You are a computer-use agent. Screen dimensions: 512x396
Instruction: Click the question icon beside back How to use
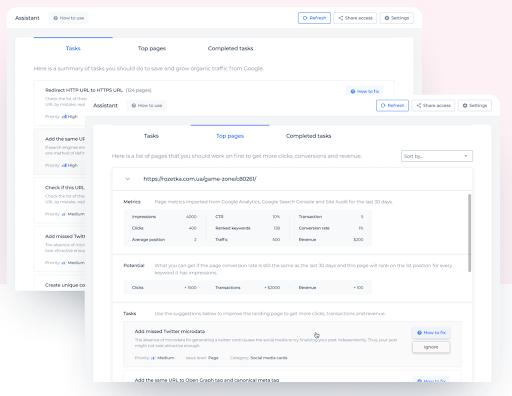(55, 18)
